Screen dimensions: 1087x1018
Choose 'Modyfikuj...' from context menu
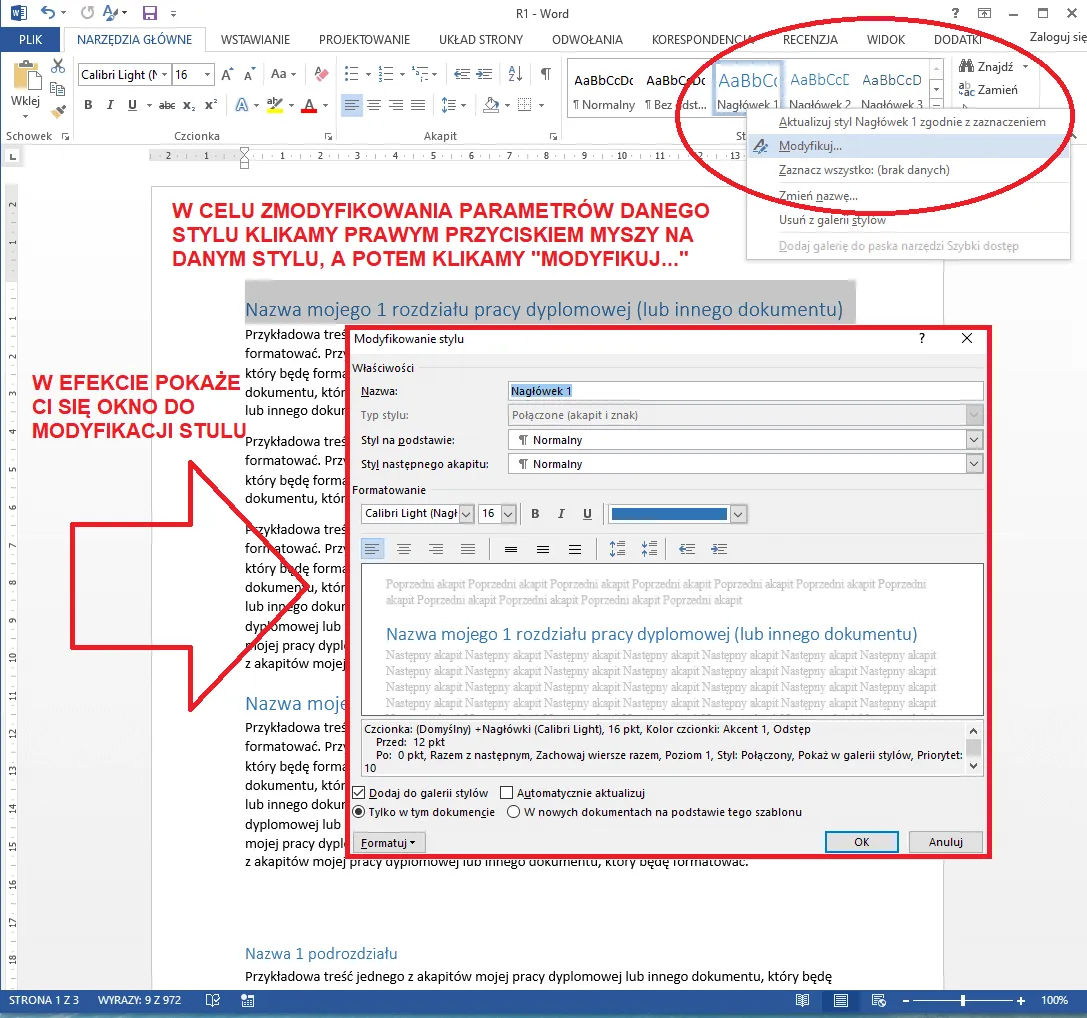coord(809,146)
